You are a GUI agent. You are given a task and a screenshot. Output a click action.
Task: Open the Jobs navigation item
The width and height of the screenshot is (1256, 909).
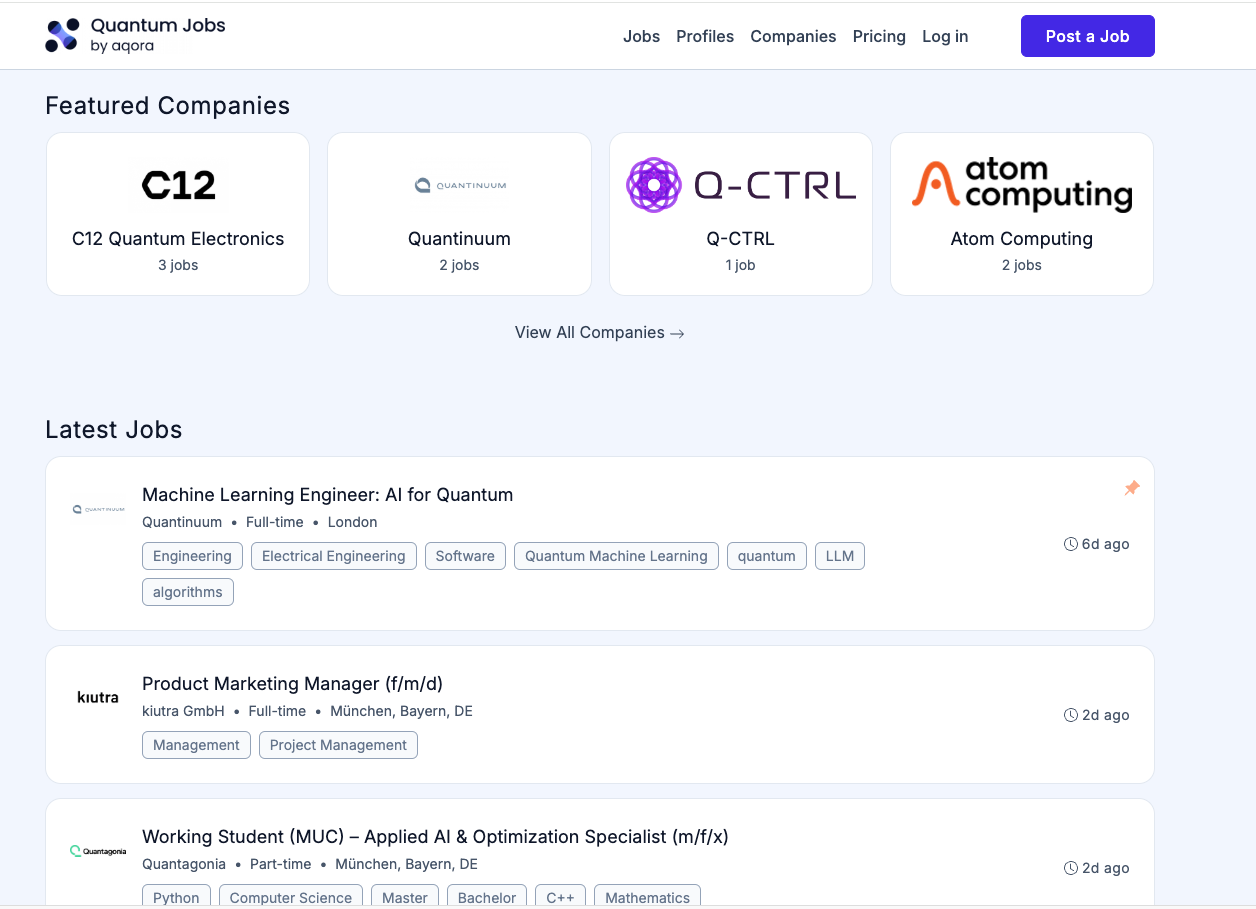click(x=641, y=36)
